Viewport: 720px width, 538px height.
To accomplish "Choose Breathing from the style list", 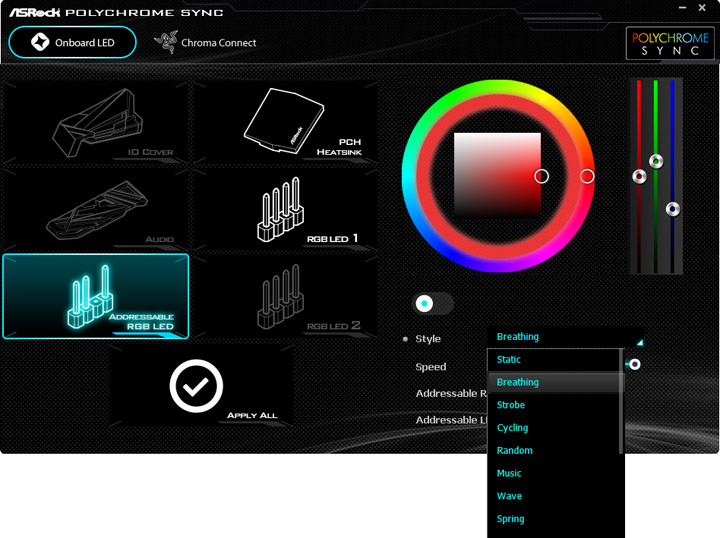I will pyautogui.click(x=554, y=382).
